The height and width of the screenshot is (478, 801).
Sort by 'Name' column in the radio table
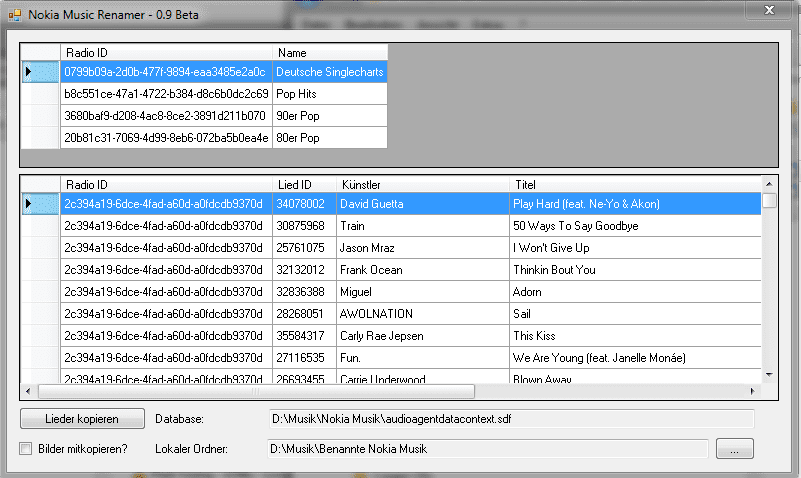(x=330, y=53)
